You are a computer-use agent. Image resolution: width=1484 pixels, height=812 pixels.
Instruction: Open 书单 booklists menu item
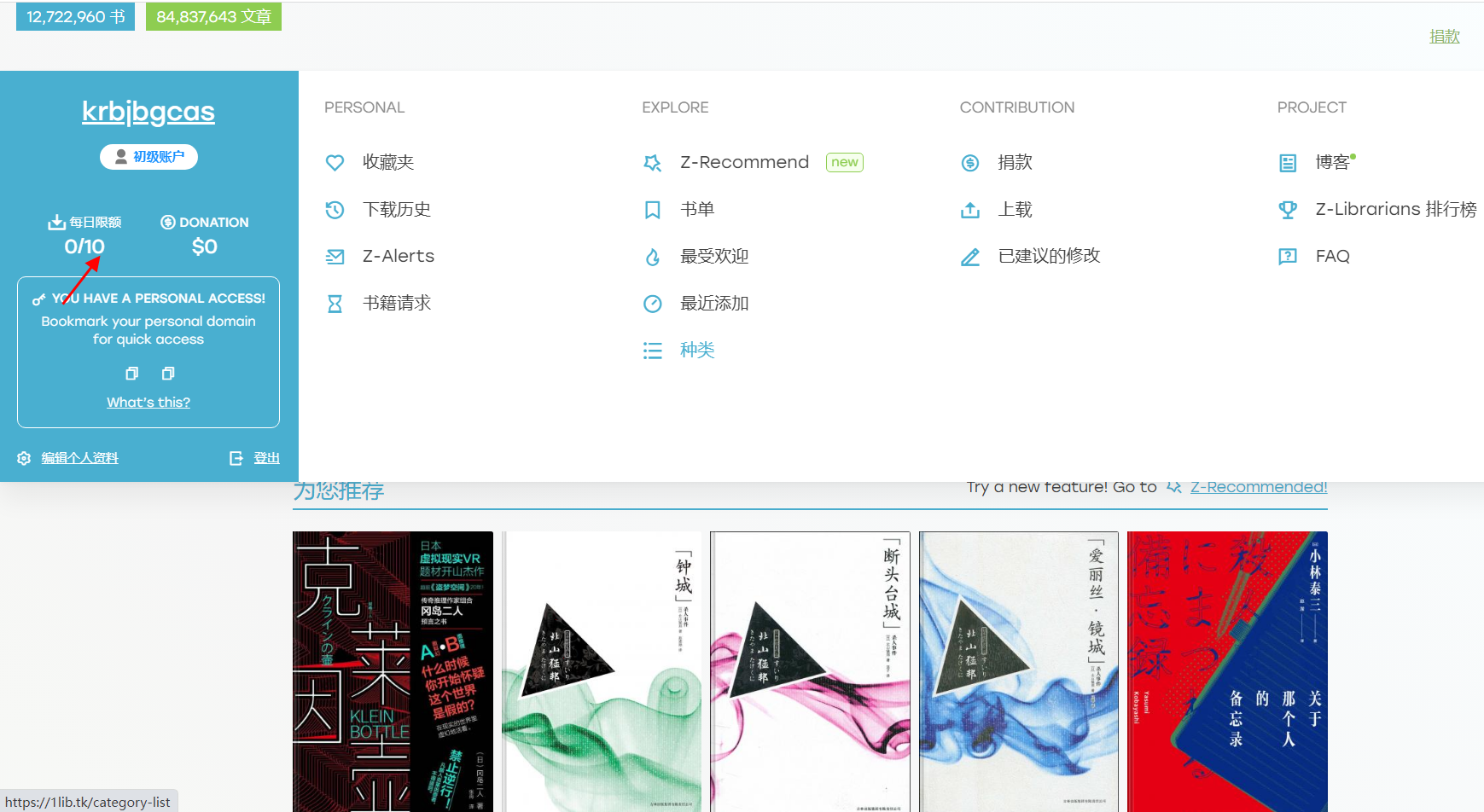coord(697,209)
